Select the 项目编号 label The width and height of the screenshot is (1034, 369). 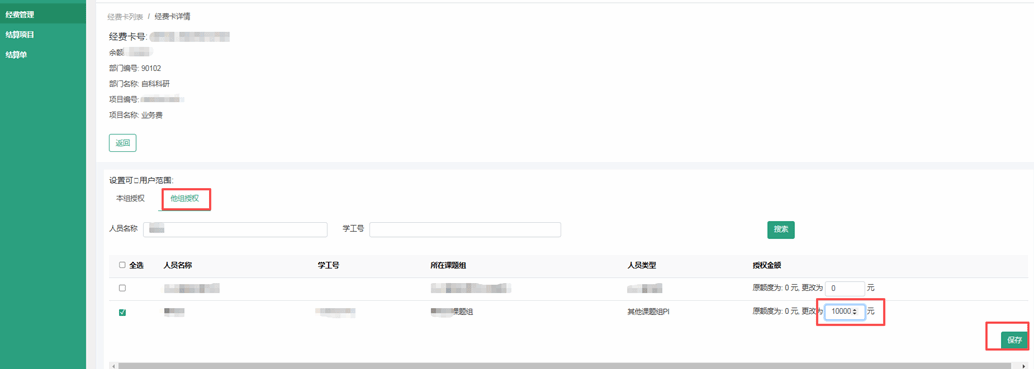point(124,99)
